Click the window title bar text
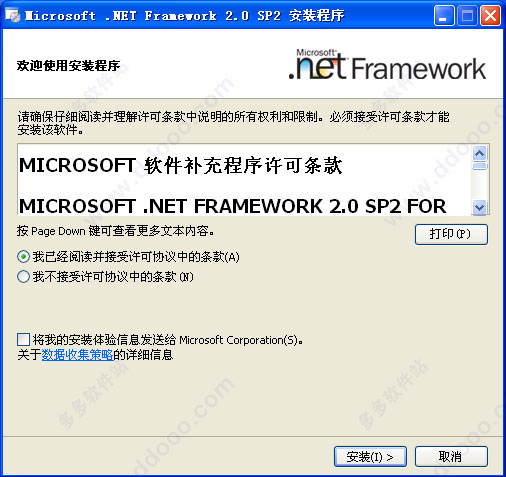Viewport: 506px width, 477px height. 184,16
